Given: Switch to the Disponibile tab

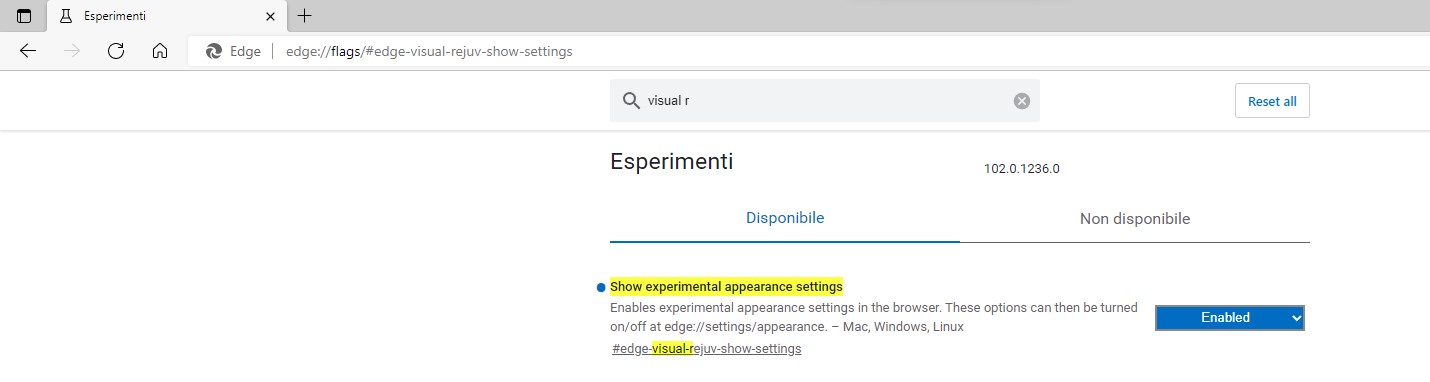Looking at the screenshot, I should pyautogui.click(x=785, y=218).
